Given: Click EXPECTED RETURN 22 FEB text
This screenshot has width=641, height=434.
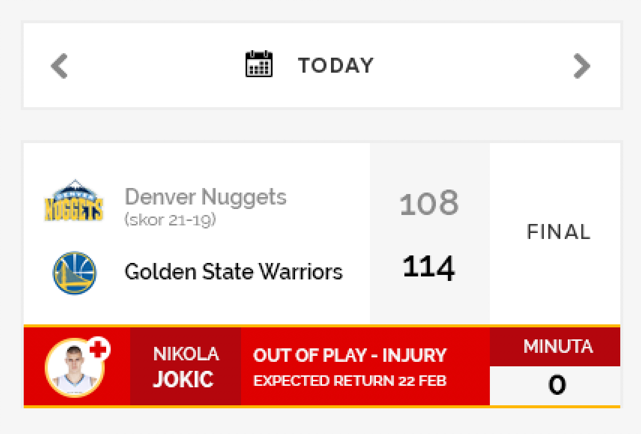Looking at the screenshot, I should point(350,381).
